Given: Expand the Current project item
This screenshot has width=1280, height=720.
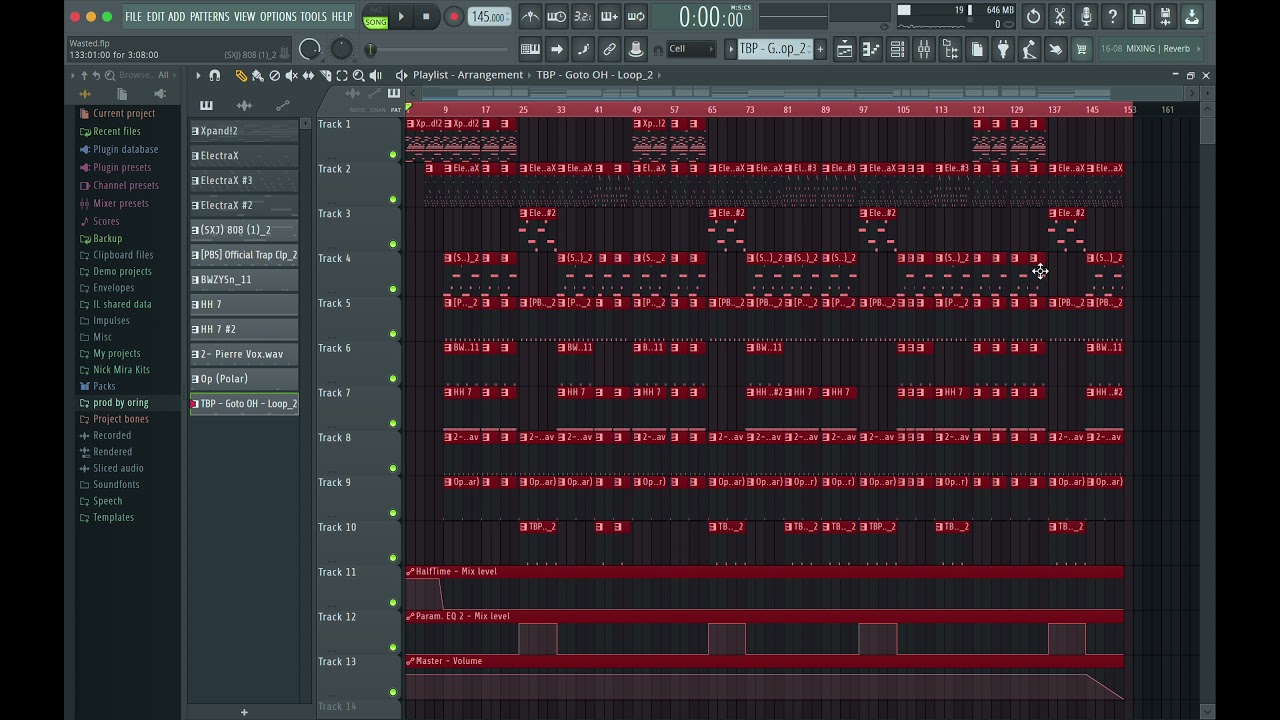Looking at the screenshot, I should click(x=124, y=113).
